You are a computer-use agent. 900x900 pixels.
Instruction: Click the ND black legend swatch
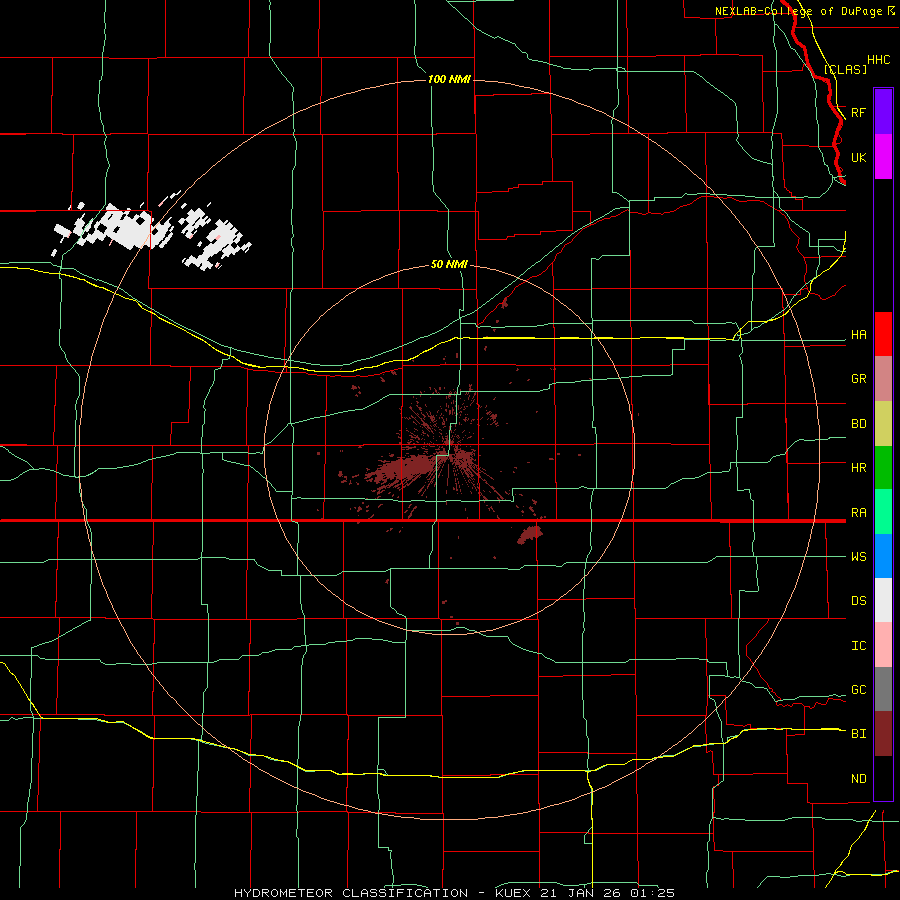pyautogui.click(x=883, y=778)
